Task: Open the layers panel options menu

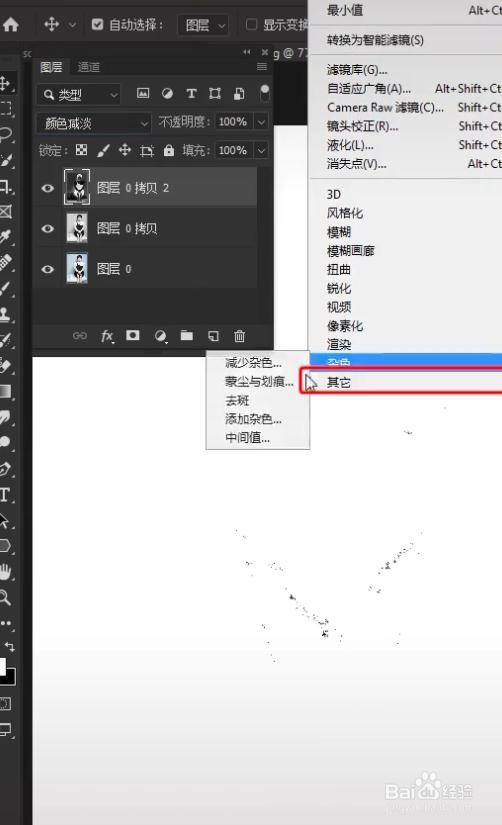Action: (x=262, y=67)
